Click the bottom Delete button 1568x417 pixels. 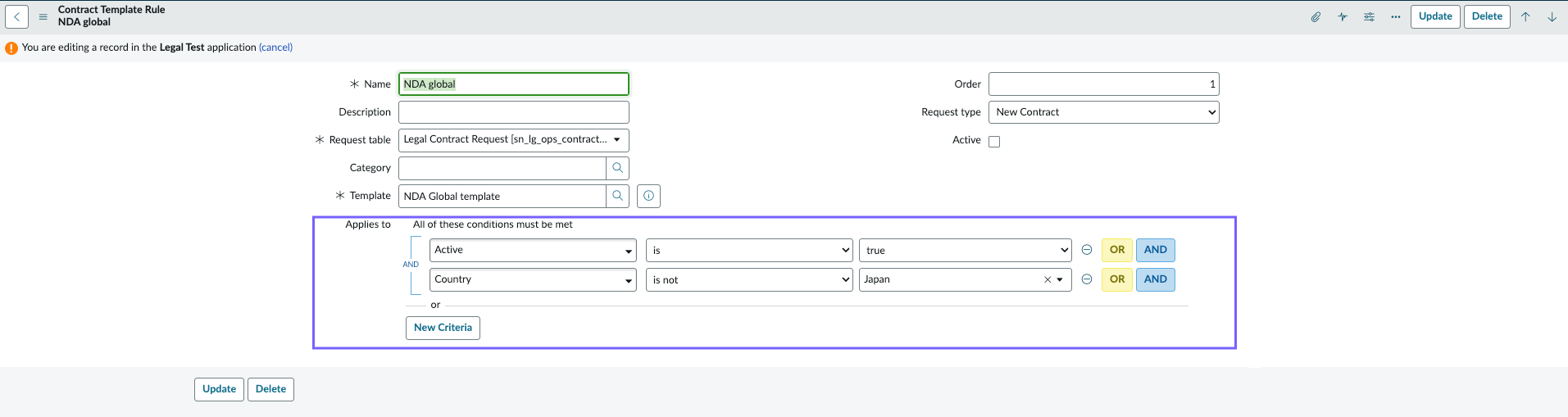270,389
